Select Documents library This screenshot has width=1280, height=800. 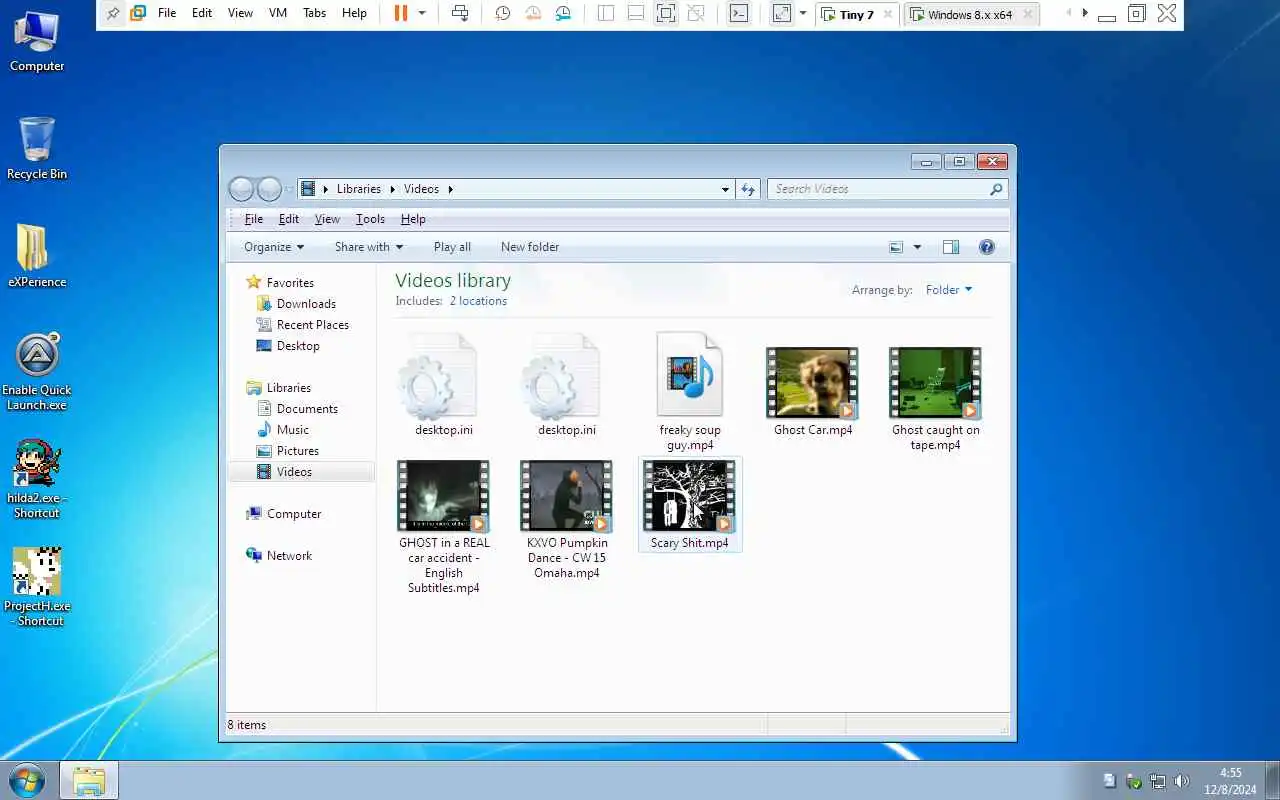tap(307, 409)
